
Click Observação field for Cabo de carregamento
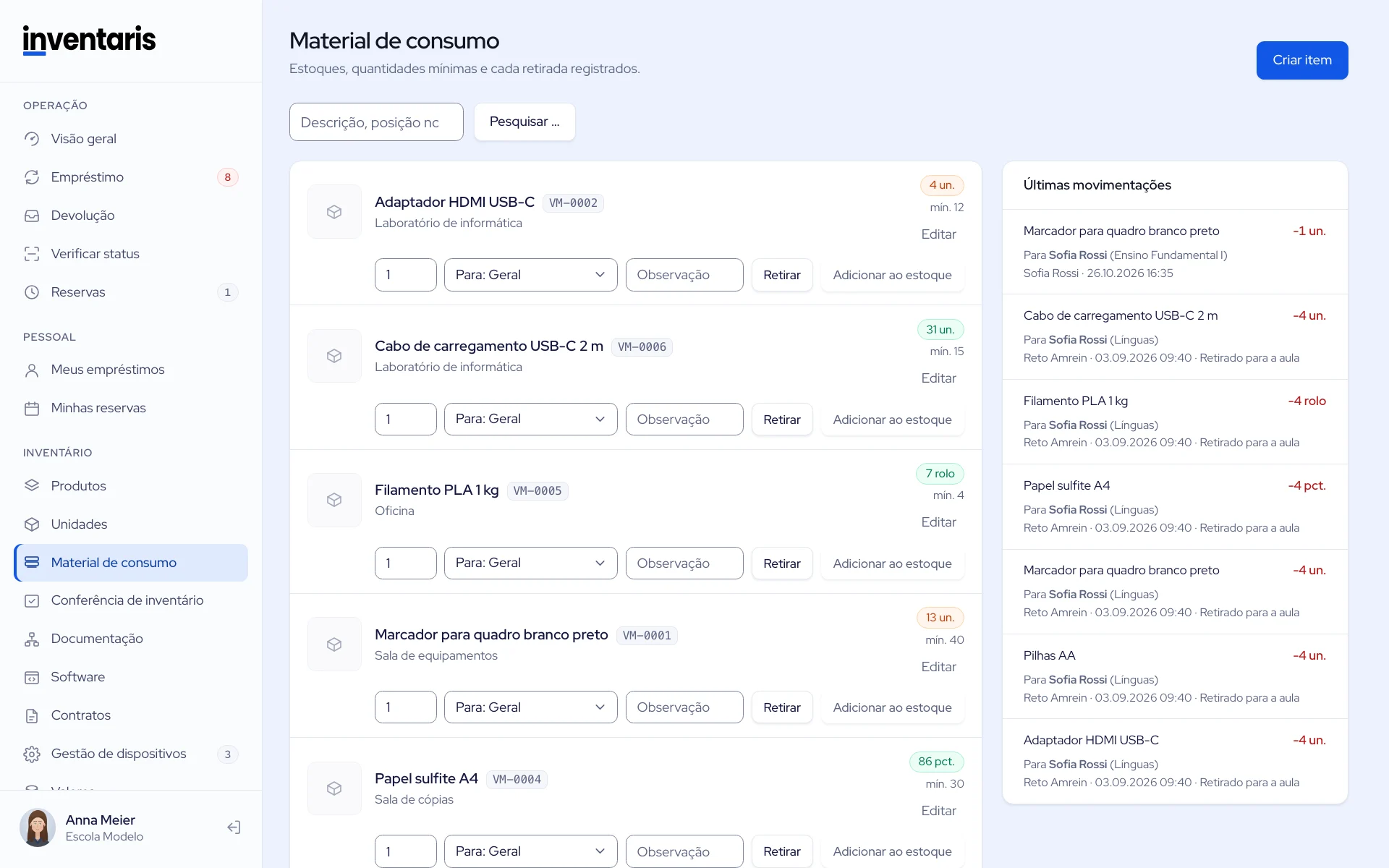pos(684,419)
